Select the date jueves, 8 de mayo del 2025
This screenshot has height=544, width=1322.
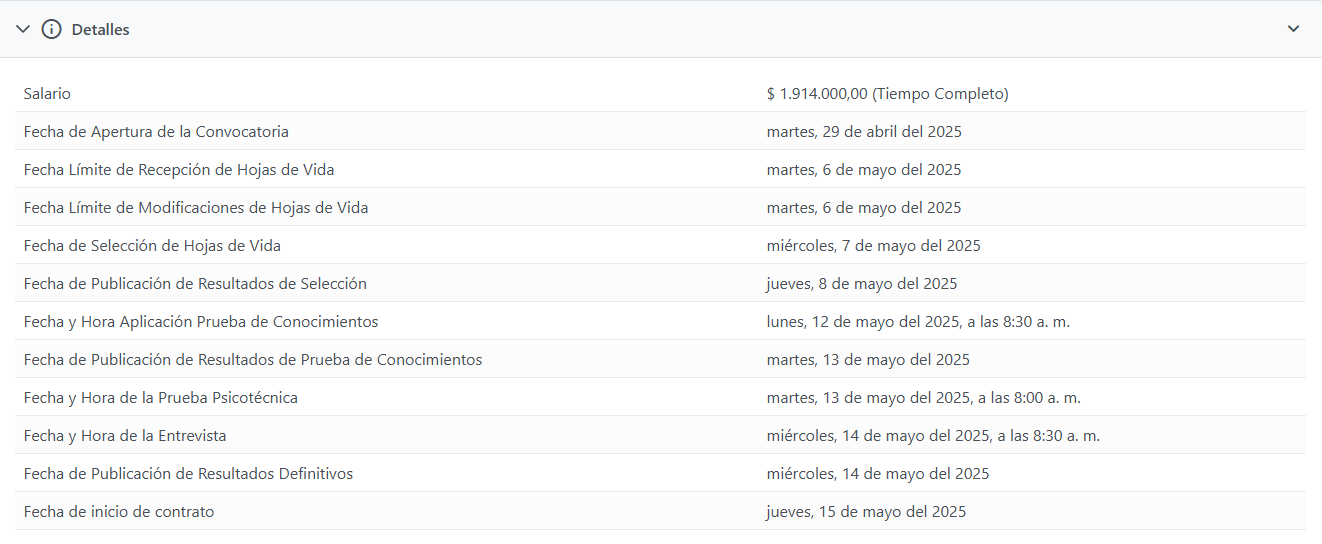(861, 284)
